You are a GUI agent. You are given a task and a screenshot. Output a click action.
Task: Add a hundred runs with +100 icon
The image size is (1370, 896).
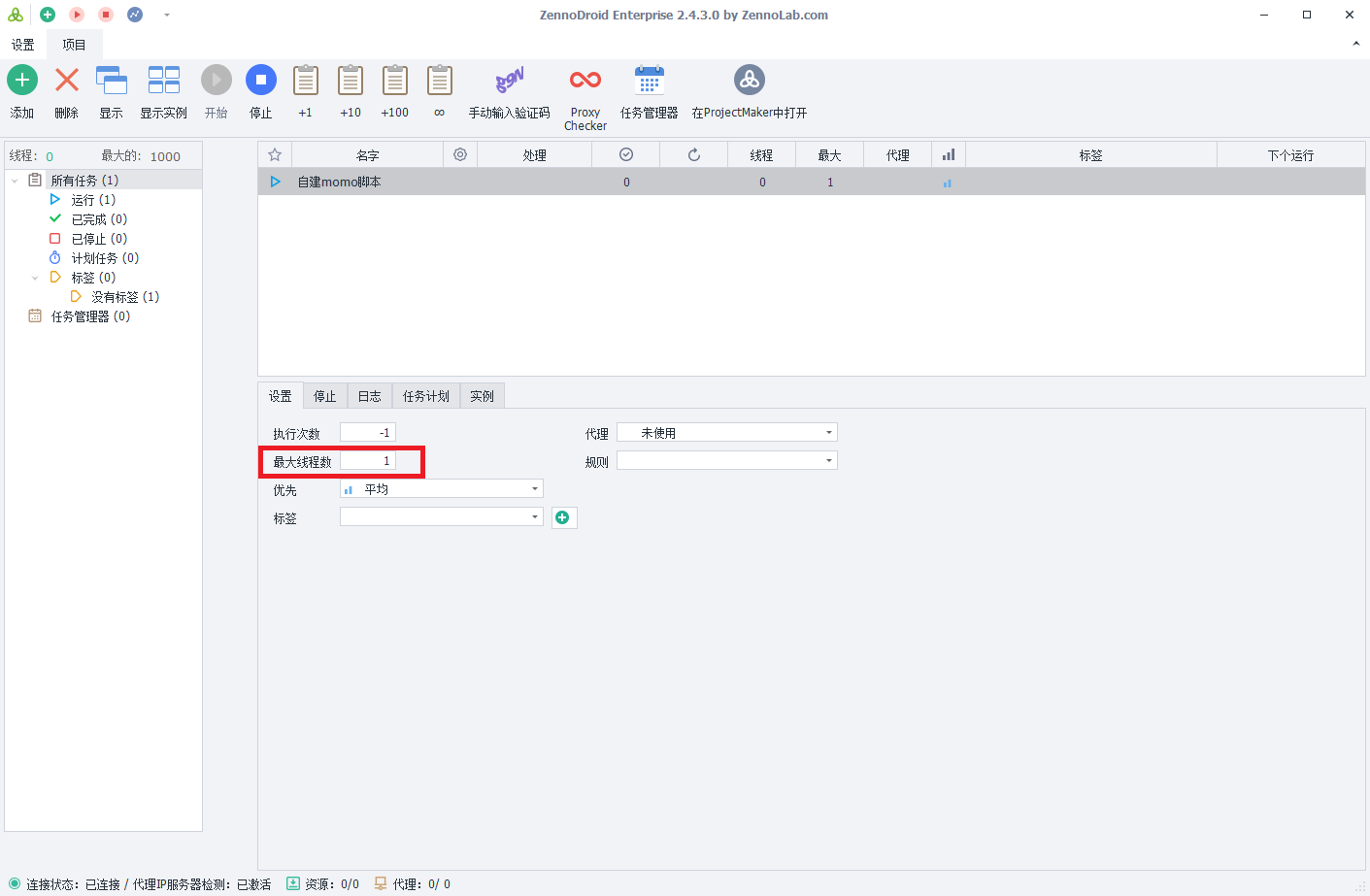point(395,80)
